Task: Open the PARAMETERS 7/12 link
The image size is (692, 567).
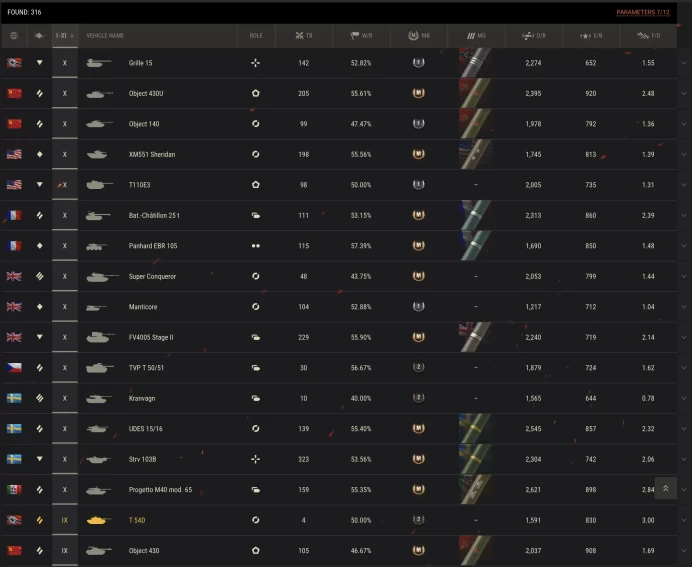Action: coord(643,12)
